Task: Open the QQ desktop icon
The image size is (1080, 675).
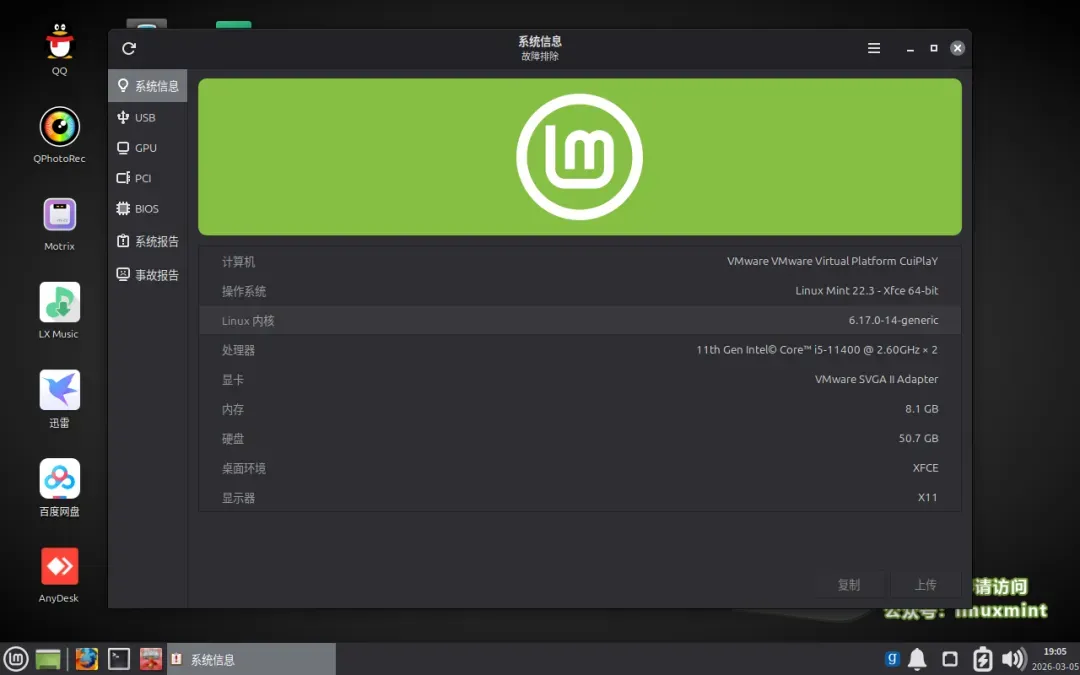Action: (59, 47)
